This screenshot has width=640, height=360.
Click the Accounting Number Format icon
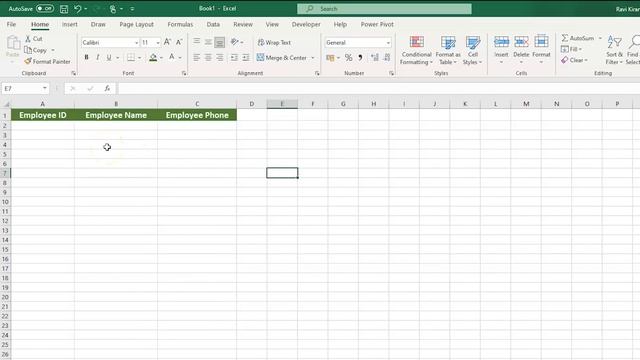[x=330, y=58]
